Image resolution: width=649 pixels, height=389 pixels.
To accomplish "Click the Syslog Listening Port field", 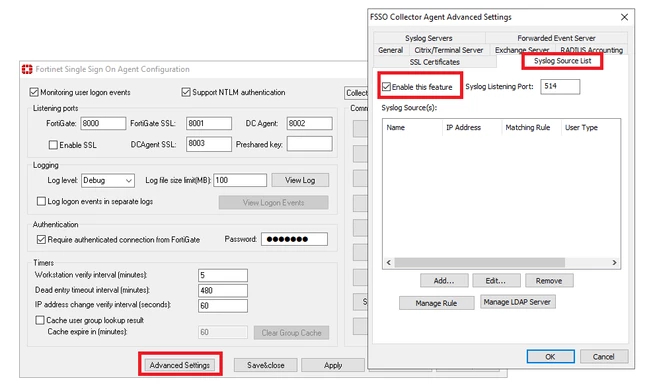I will point(560,86).
